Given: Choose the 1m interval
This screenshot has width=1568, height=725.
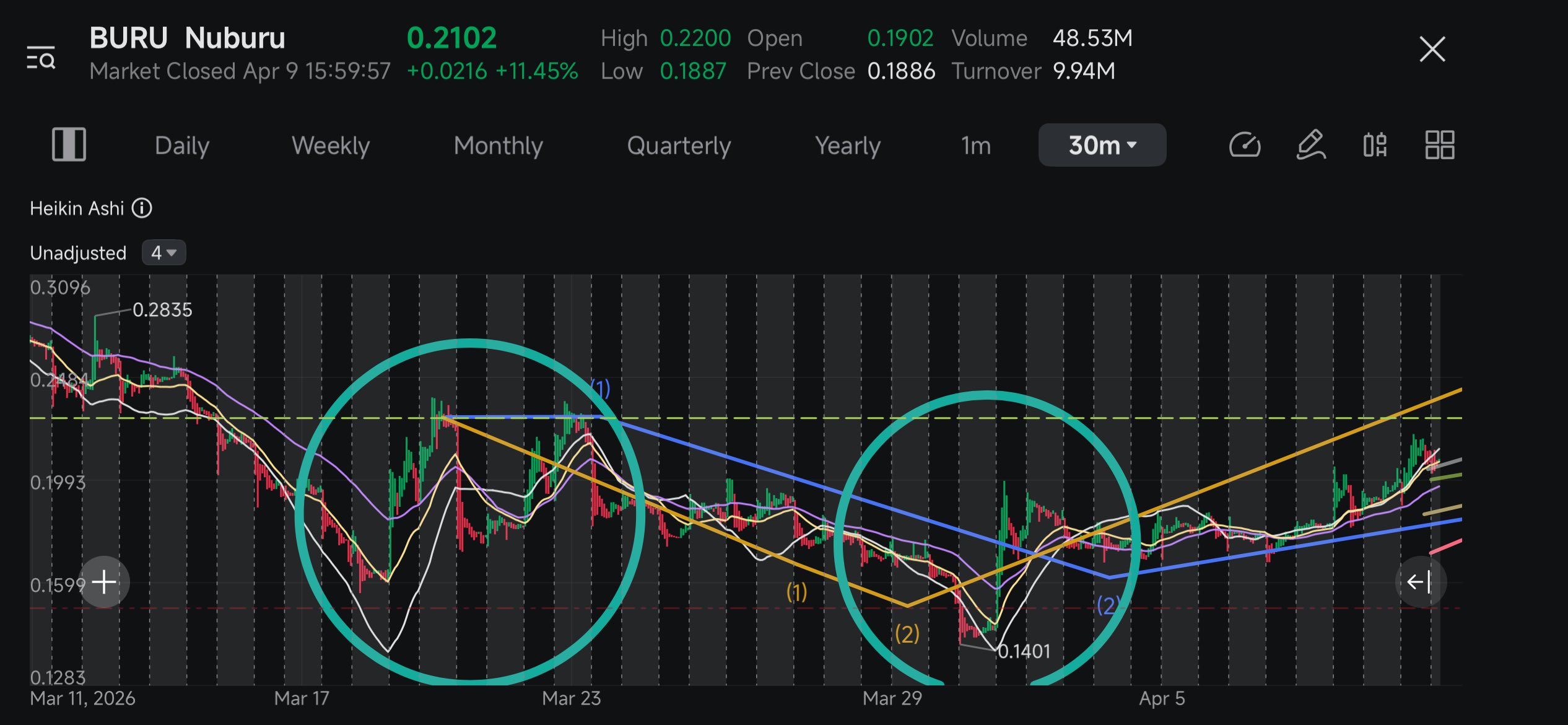Looking at the screenshot, I should [976, 146].
